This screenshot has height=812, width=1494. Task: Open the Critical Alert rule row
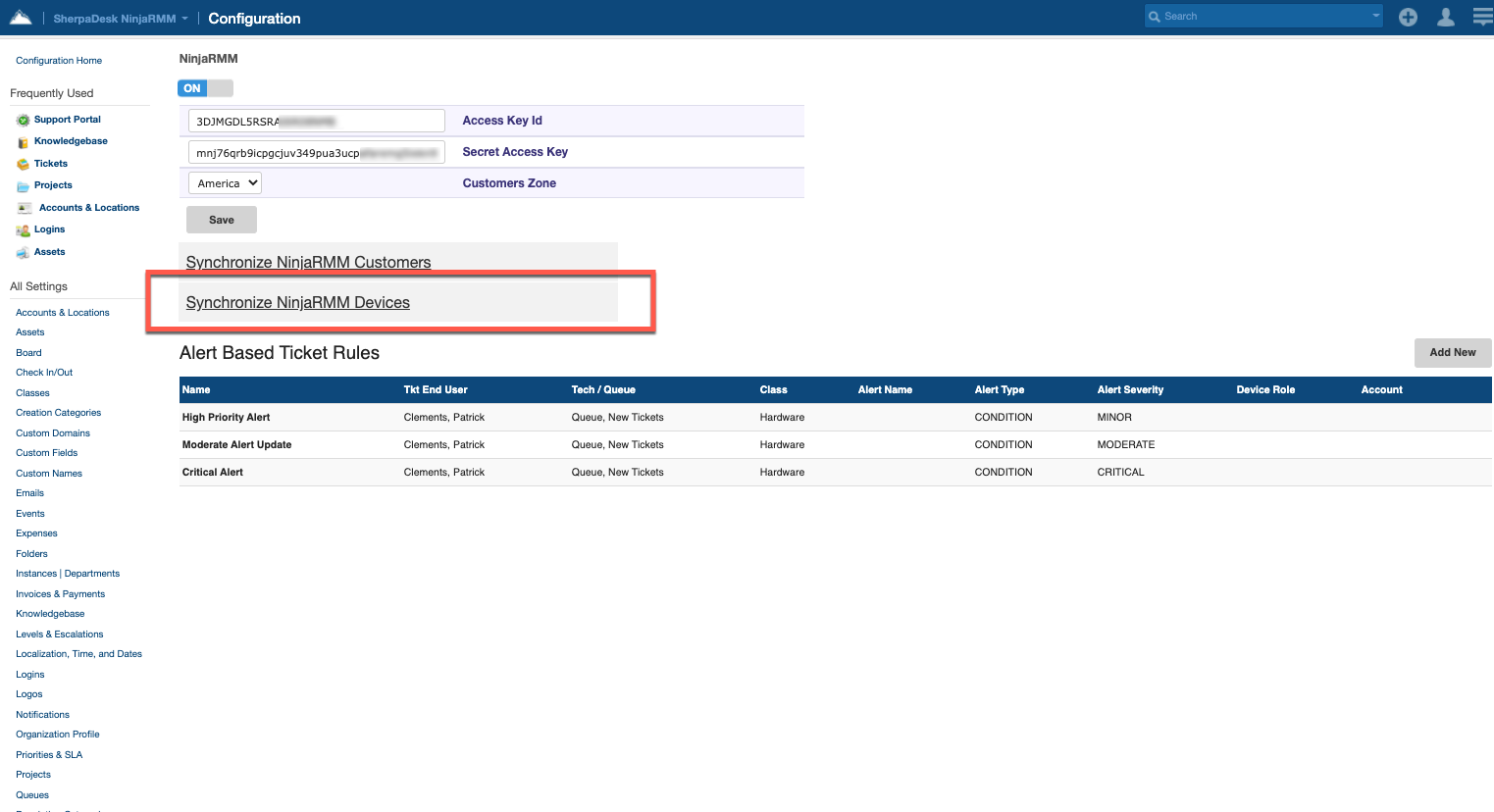tap(213, 473)
